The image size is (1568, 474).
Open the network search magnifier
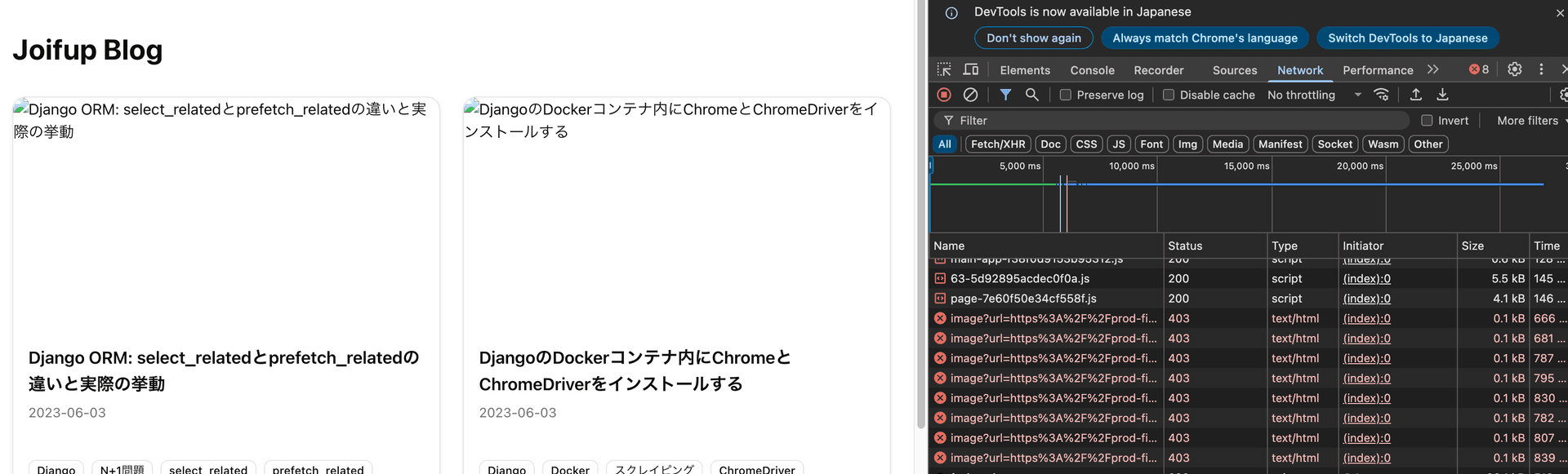click(x=1032, y=95)
